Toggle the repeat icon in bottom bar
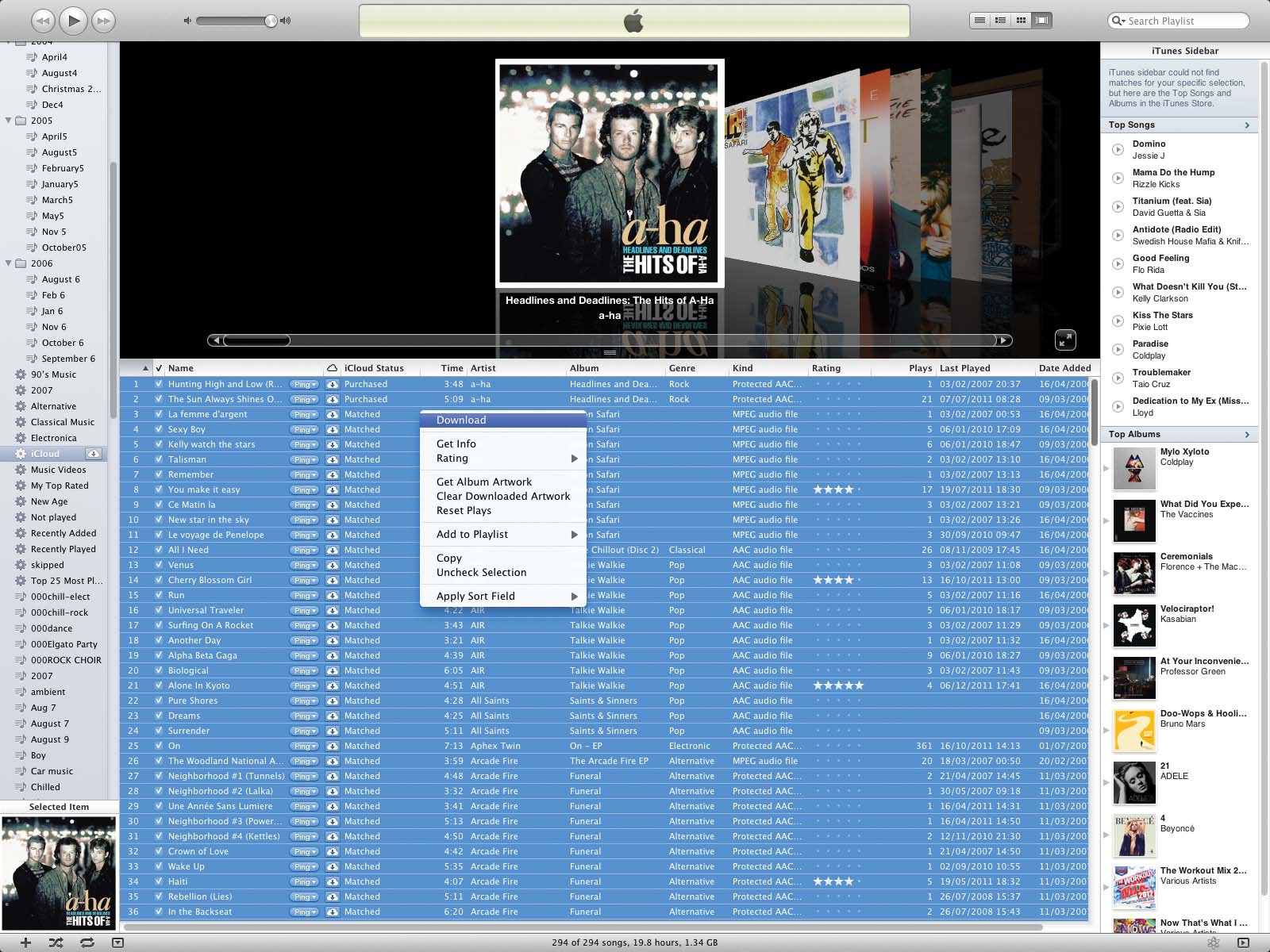This screenshot has width=1270, height=952. 87,942
